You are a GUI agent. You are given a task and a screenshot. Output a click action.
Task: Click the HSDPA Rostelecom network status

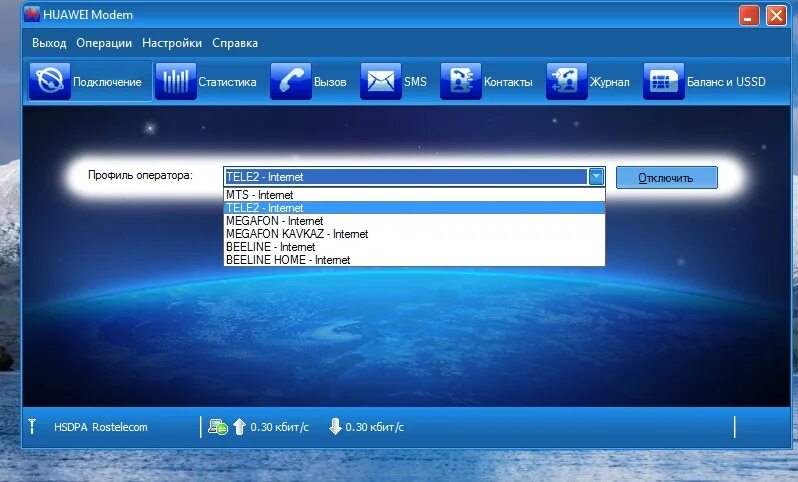(x=101, y=427)
